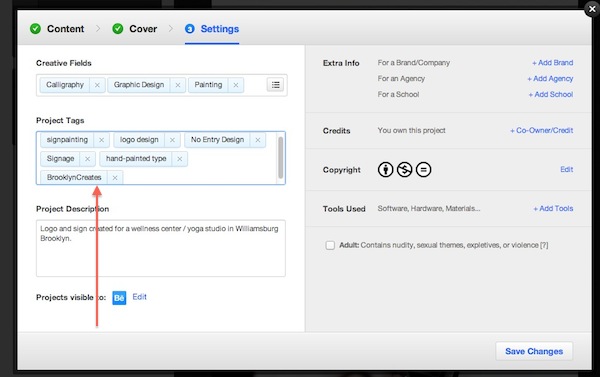Click the 'You own this project' text
600x377 pixels.
(412, 131)
